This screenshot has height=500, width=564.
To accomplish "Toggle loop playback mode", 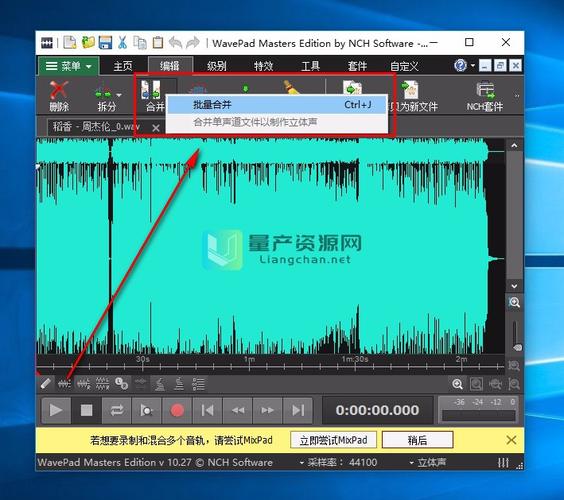I will click(x=117, y=410).
